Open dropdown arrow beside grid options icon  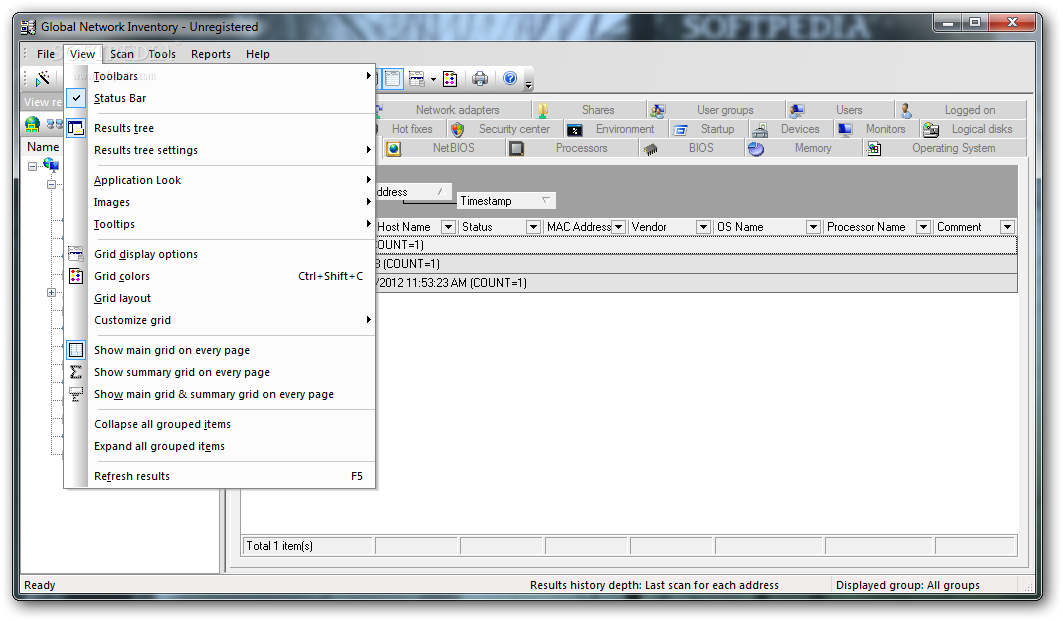point(433,79)
